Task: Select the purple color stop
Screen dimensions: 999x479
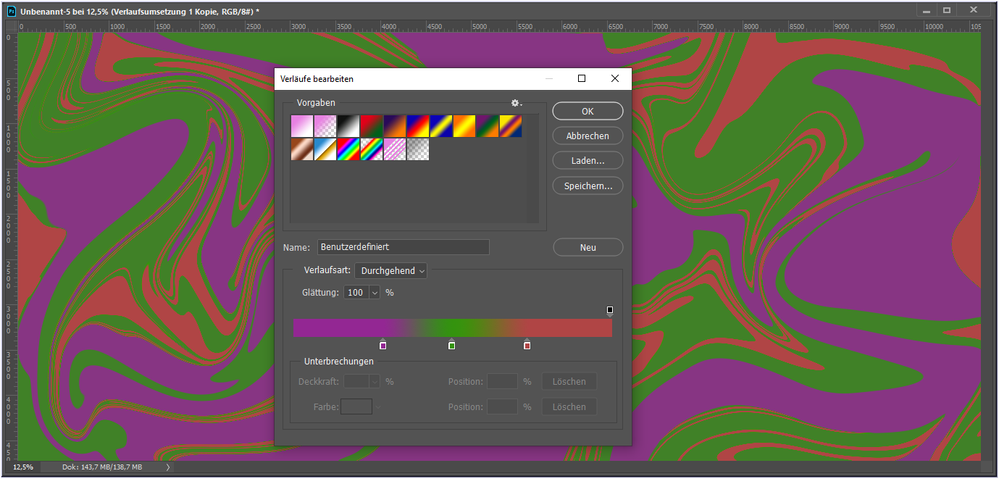Action: pos(383,345)
